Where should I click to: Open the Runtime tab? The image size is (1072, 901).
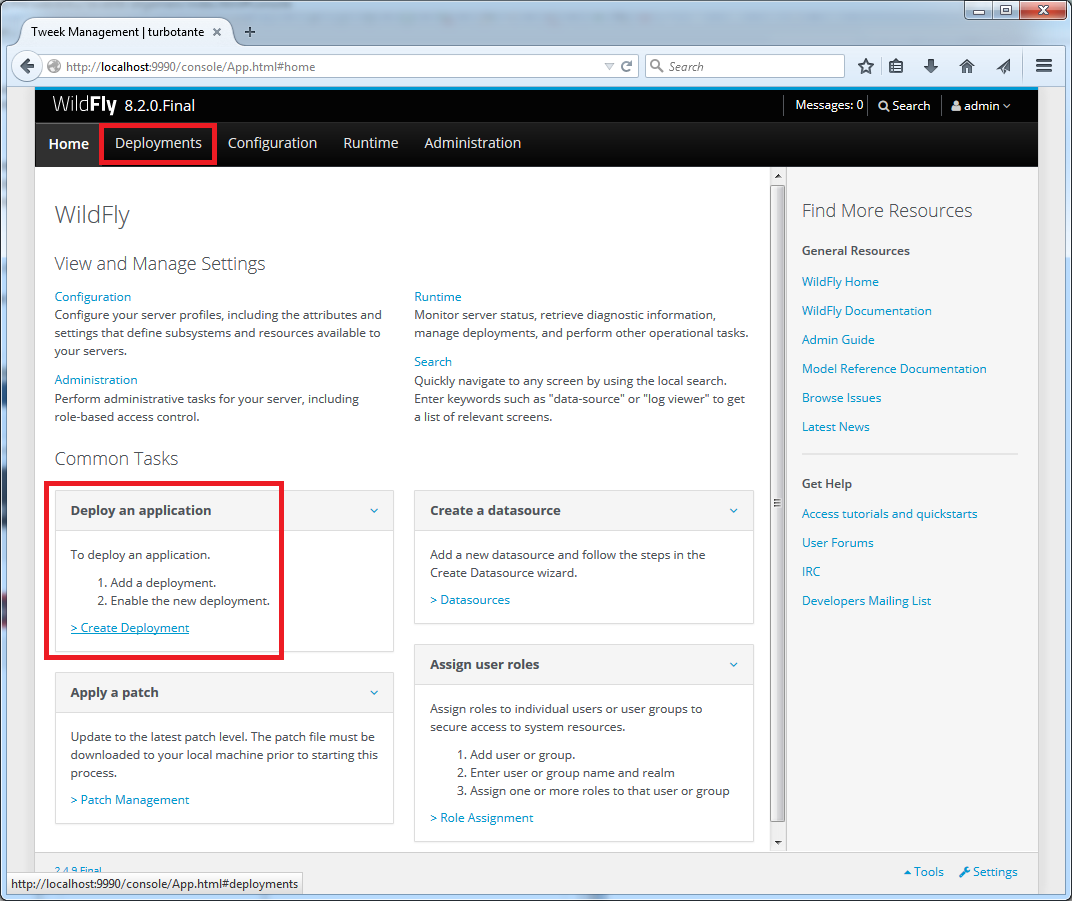coord(371,143)
